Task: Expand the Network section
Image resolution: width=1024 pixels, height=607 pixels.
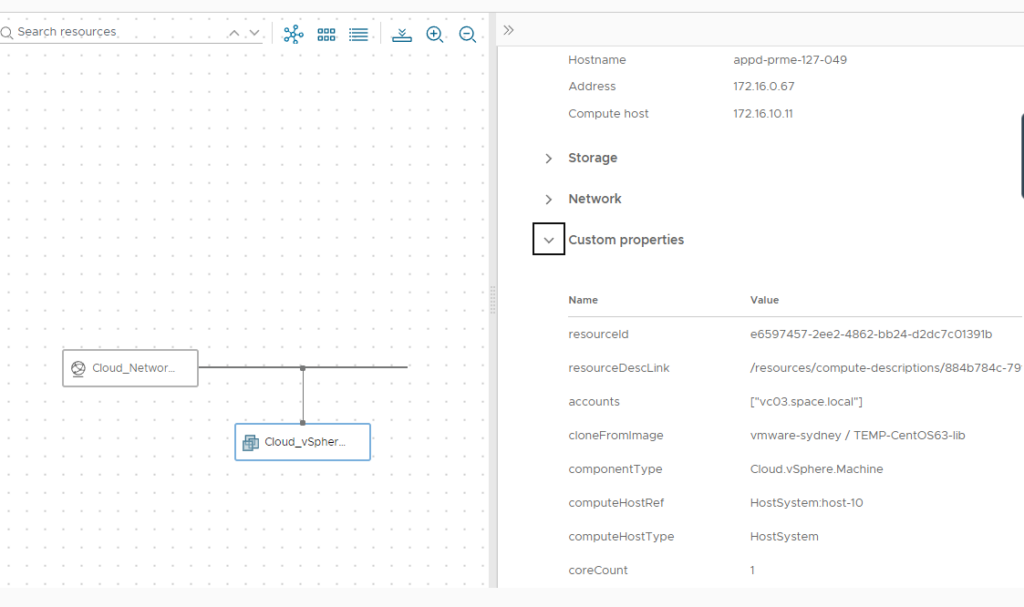Action: coord(549,199)
